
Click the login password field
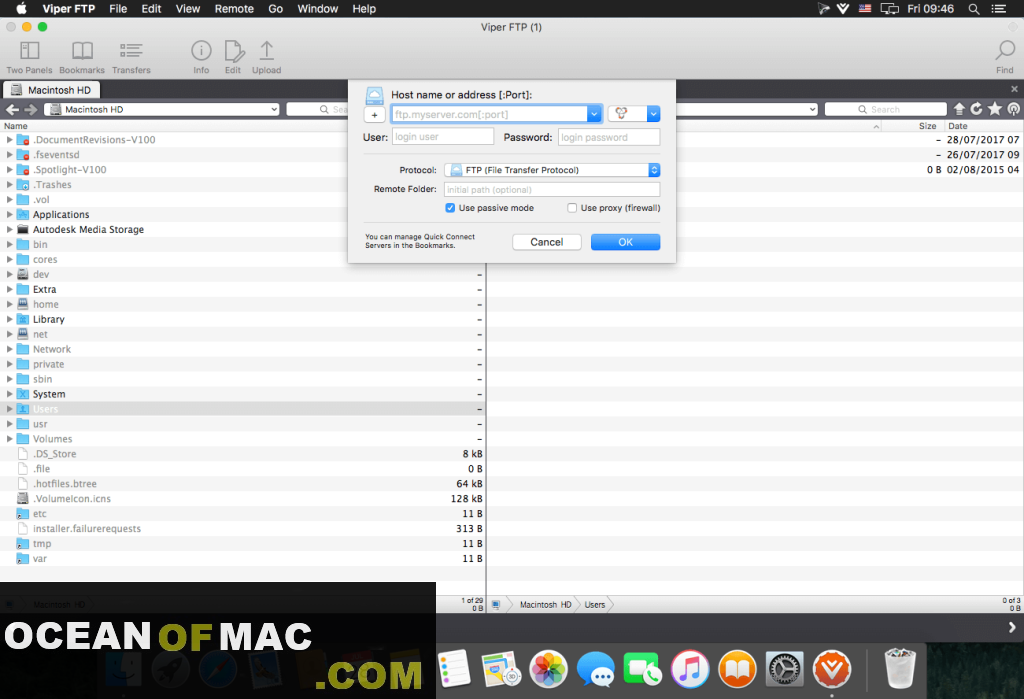pyautogui.click(x=609, y=137)
